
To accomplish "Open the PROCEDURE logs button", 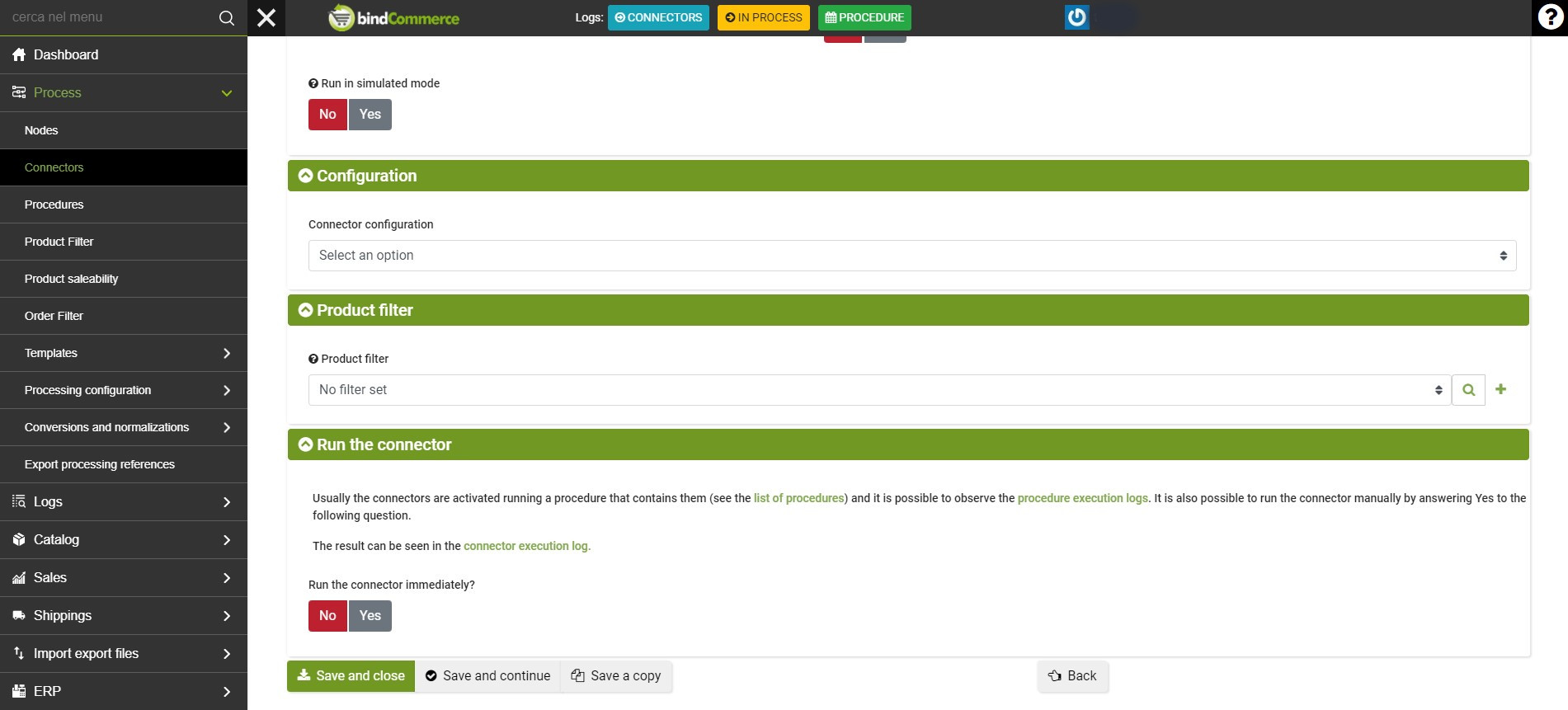I will tap(864, 17).
